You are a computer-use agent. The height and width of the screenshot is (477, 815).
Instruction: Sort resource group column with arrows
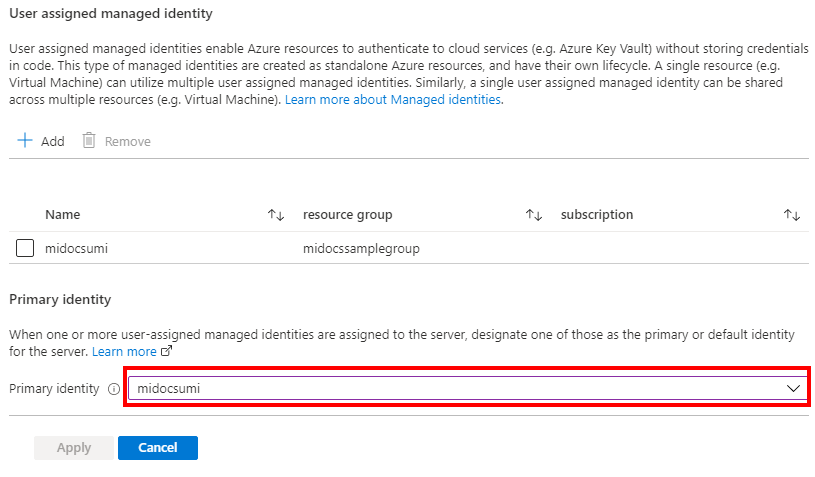click(x=534, y=215)
